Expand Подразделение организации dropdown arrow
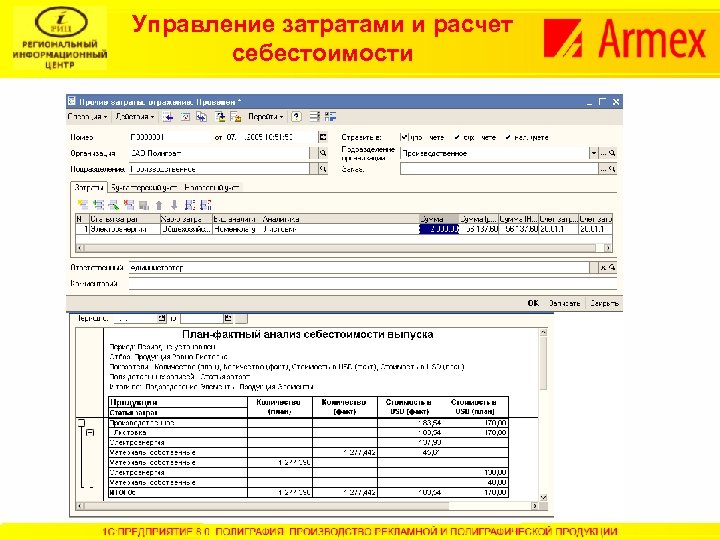 [594, 153]
